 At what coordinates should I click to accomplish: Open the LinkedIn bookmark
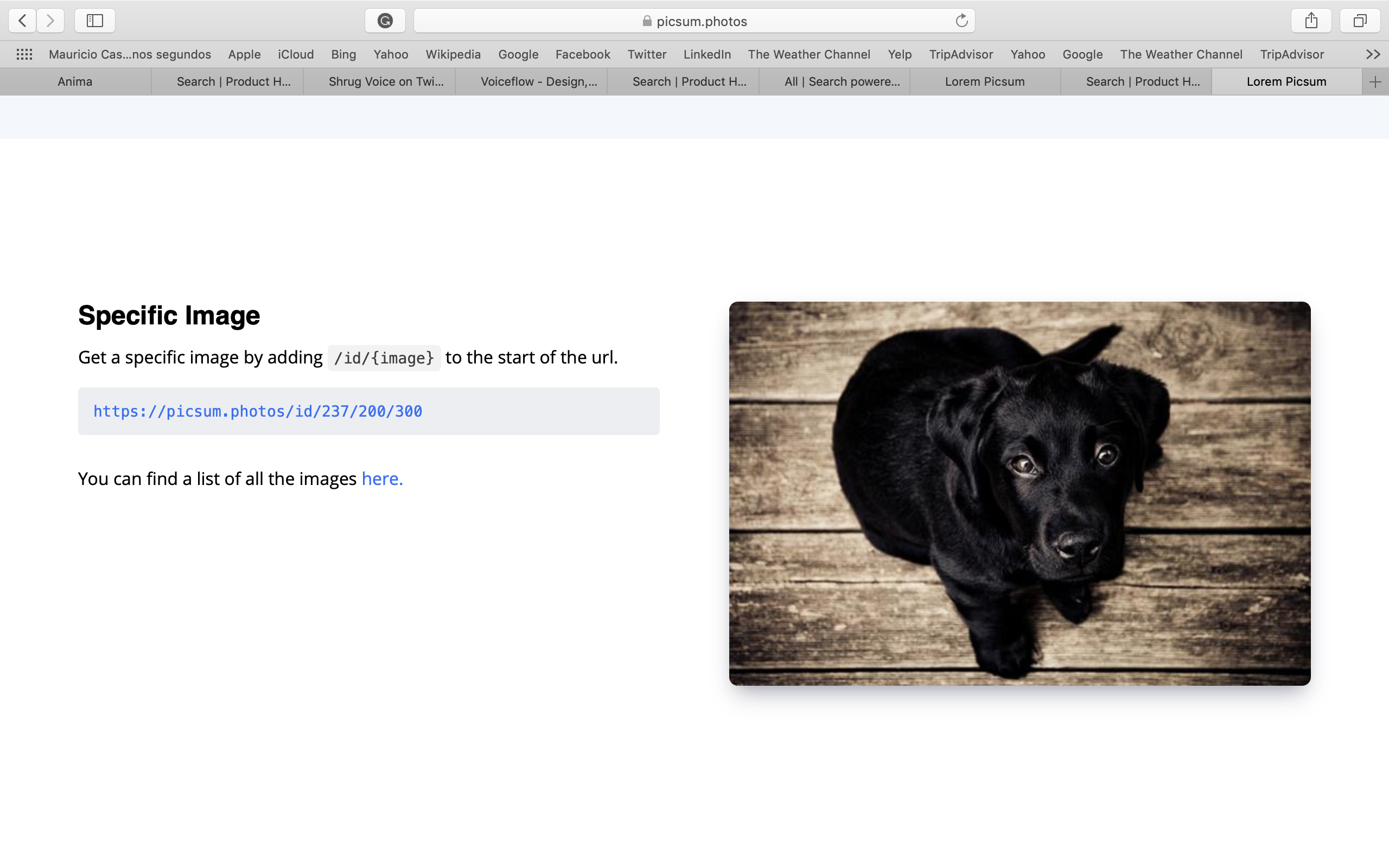(706, 54)
